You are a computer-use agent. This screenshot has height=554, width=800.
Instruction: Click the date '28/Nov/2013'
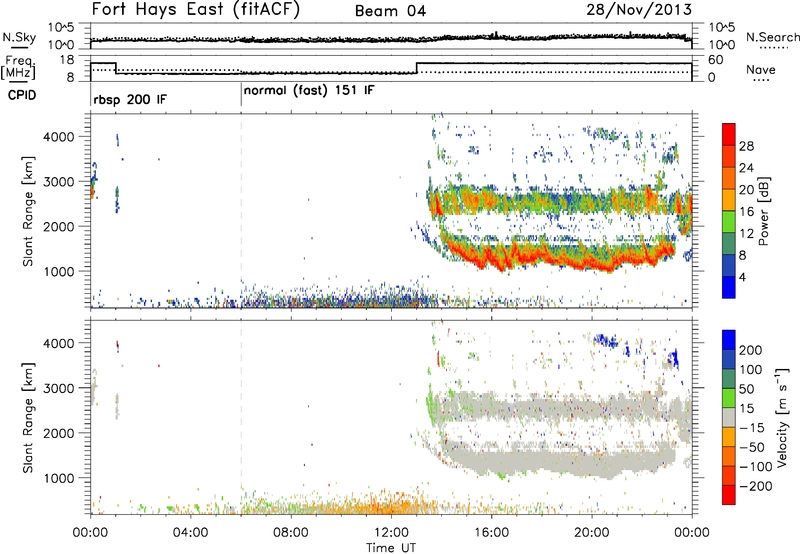click(639, 9)
